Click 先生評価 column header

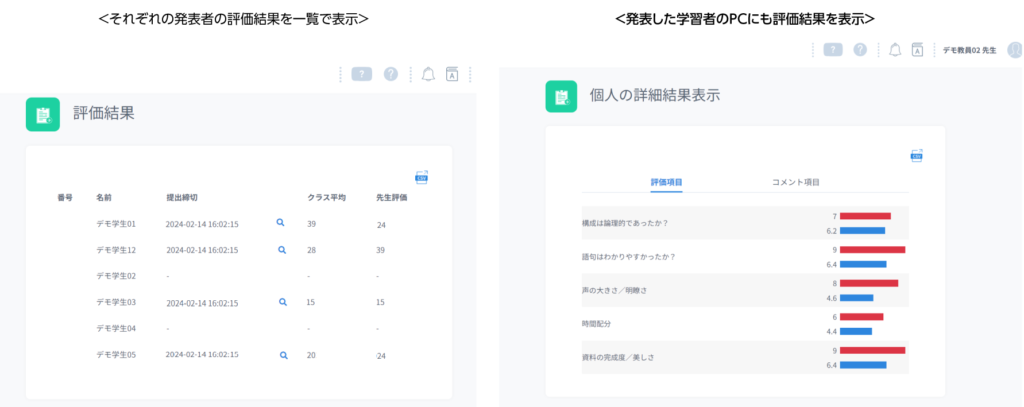click(x=392, y=197)
